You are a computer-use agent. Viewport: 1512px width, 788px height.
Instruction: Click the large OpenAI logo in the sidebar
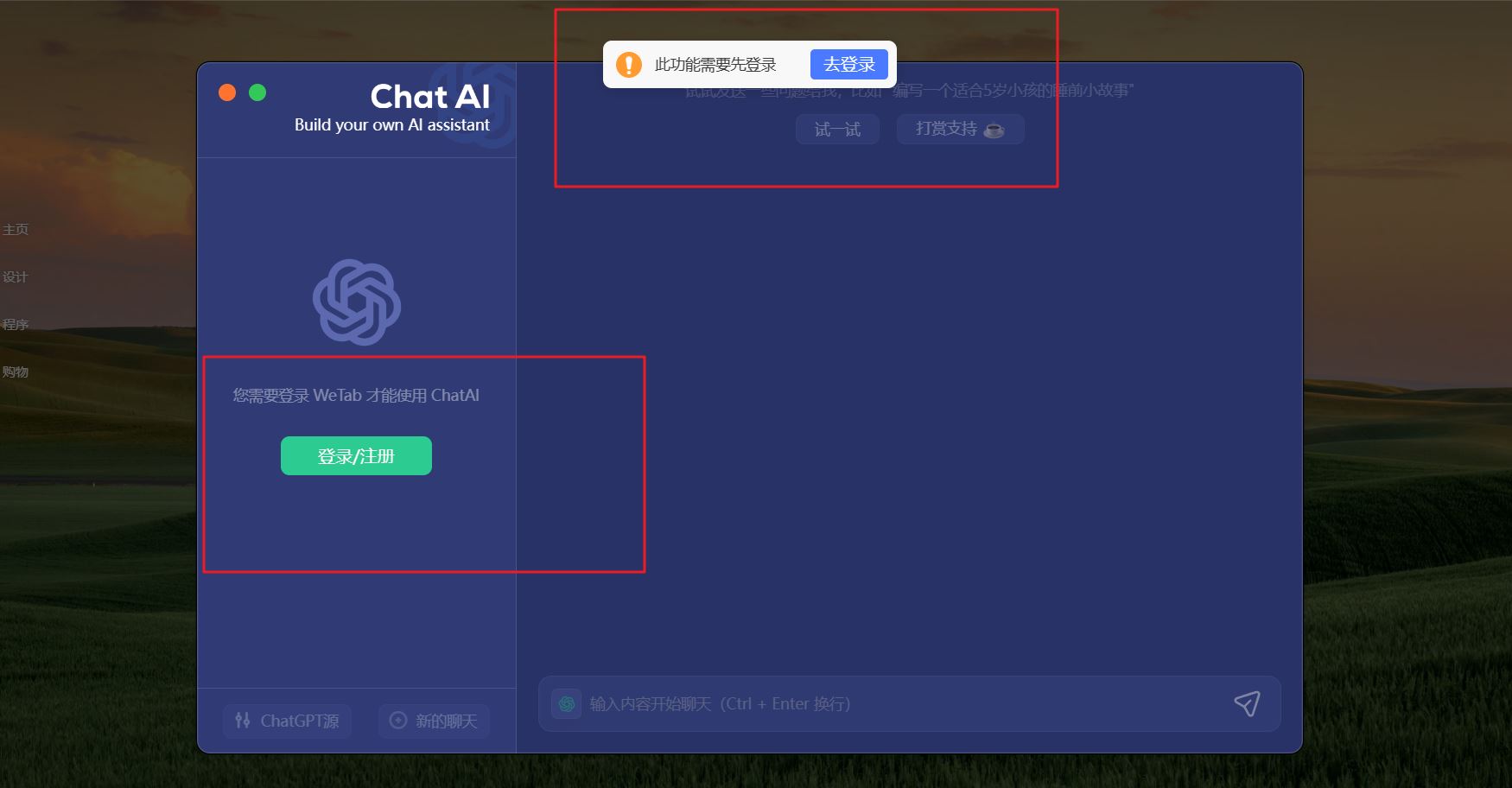pyautogui.click(x=357, y=302)
